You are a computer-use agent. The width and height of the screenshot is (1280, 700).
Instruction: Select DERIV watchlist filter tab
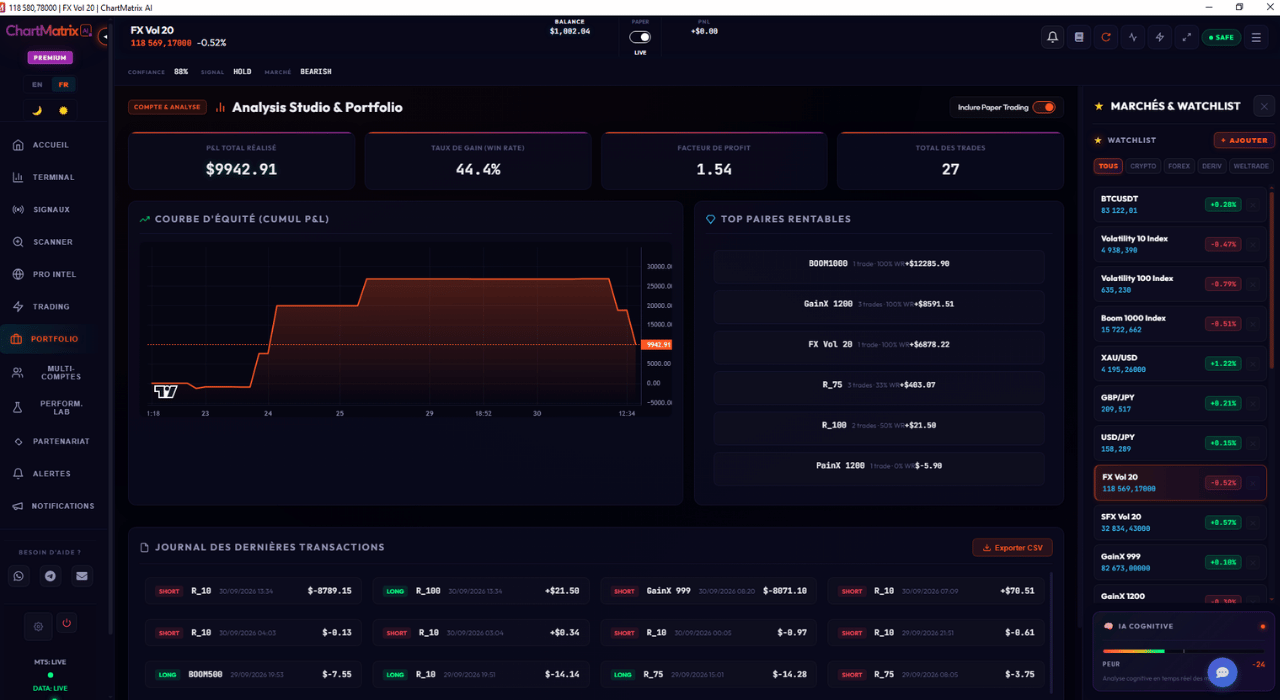1212,166
